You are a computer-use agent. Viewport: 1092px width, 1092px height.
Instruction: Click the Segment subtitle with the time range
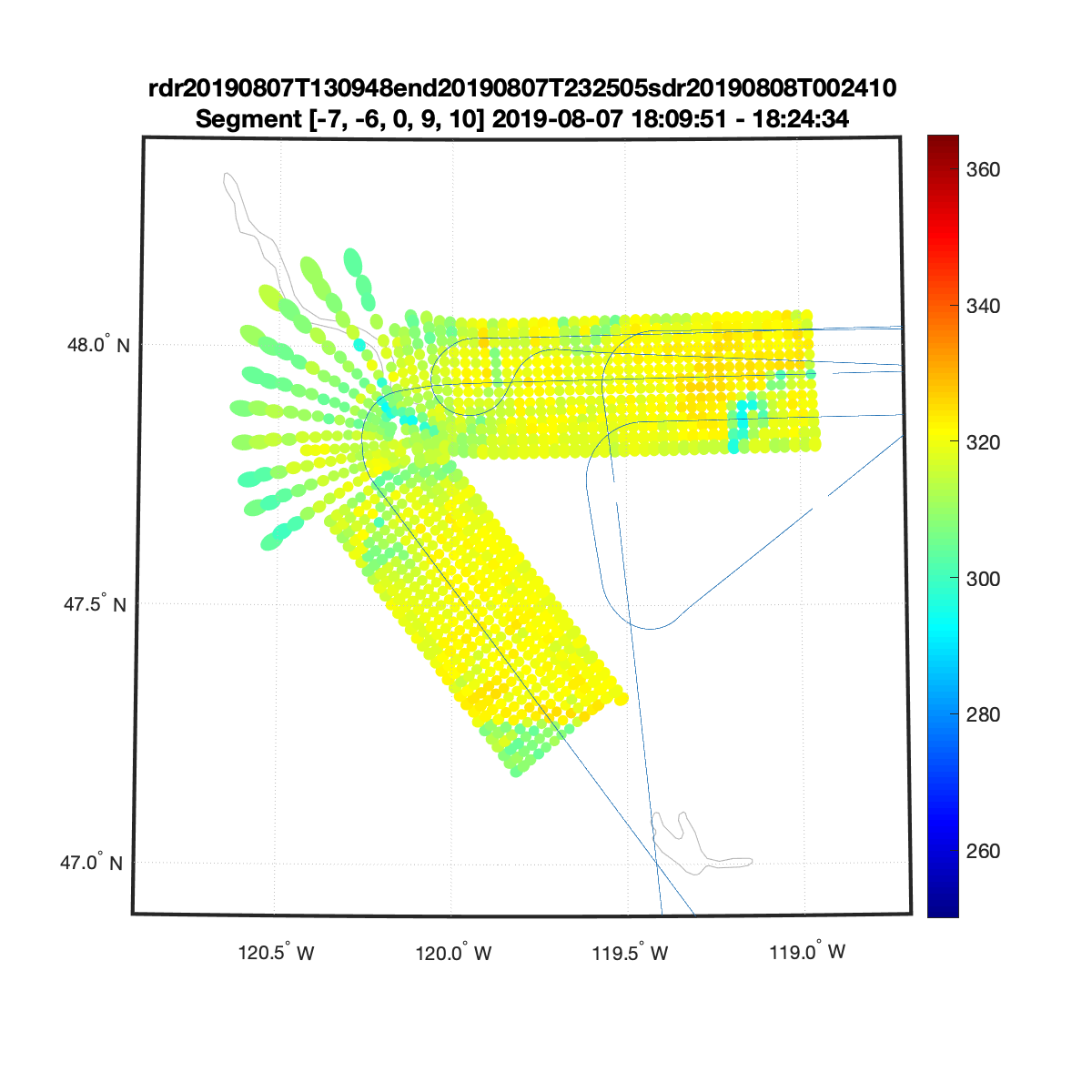coord(522,119)
